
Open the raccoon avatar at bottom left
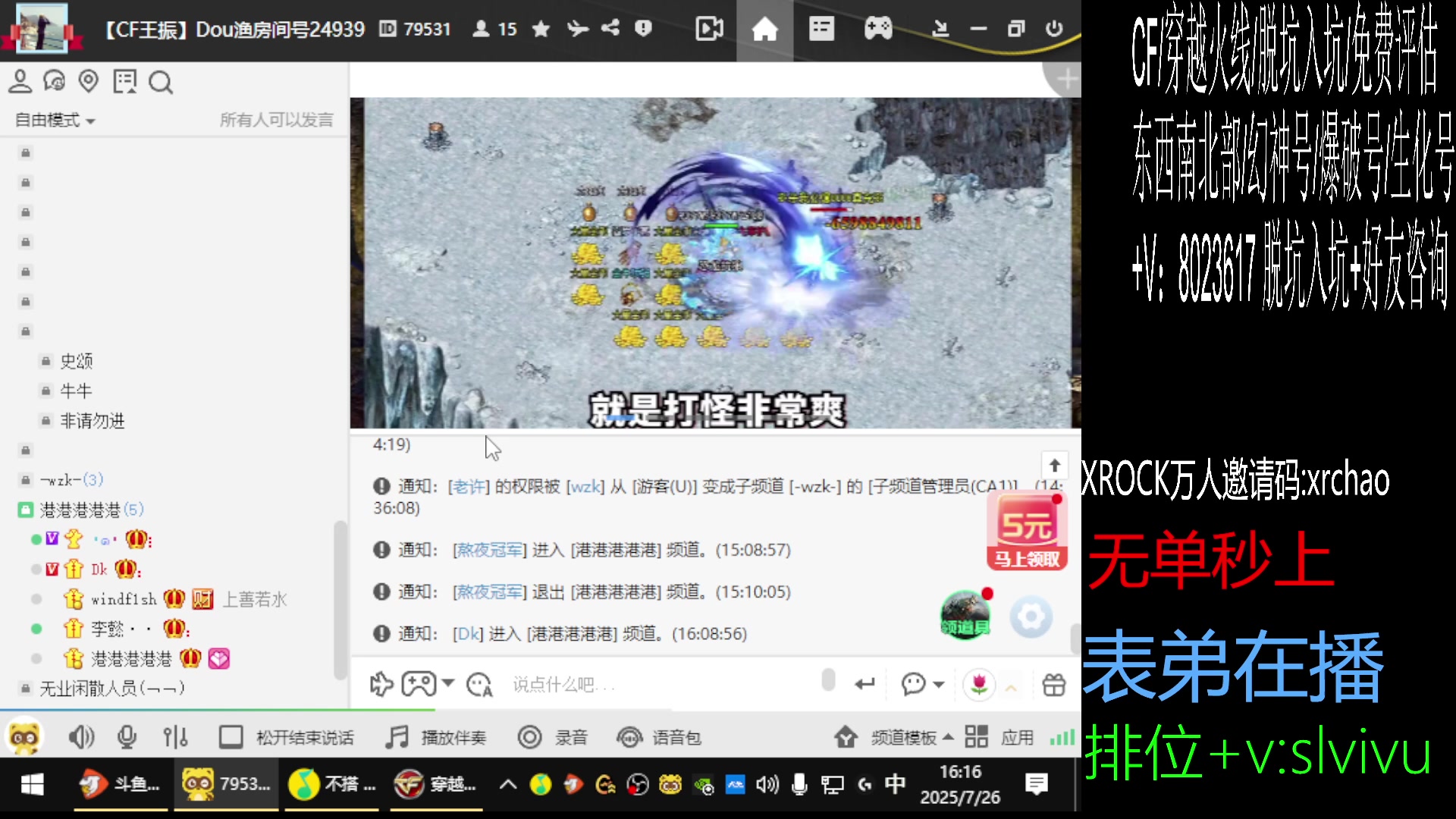[24, 736]
